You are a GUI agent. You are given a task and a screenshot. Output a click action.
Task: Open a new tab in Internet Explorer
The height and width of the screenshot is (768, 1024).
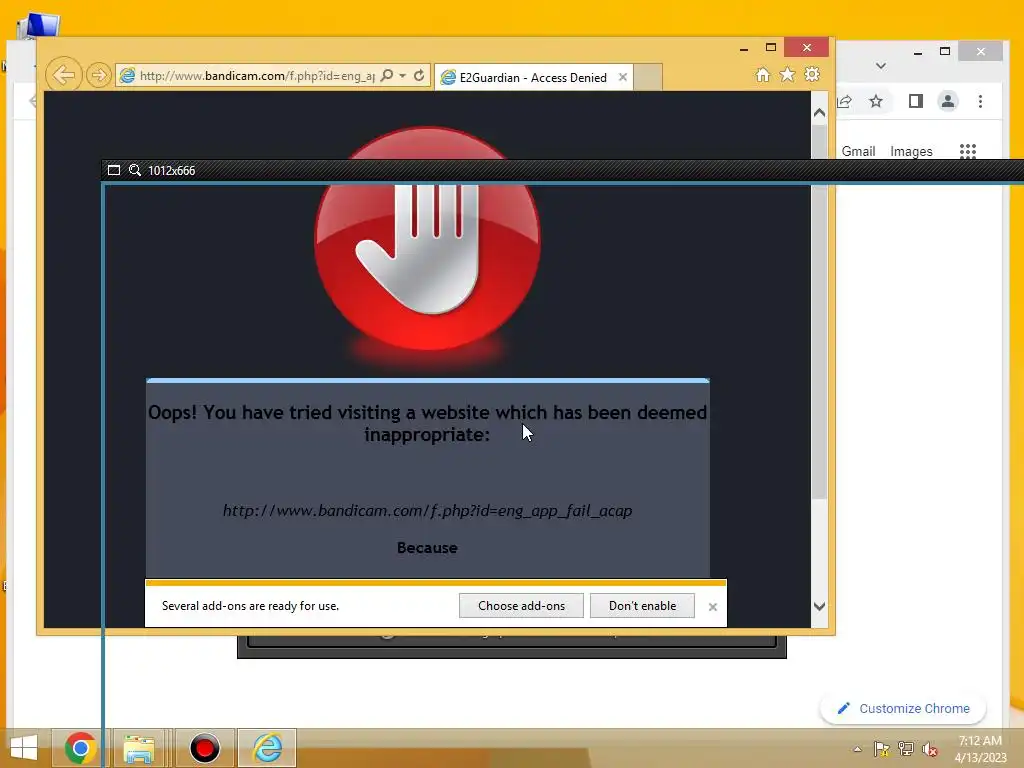point(648,77)
